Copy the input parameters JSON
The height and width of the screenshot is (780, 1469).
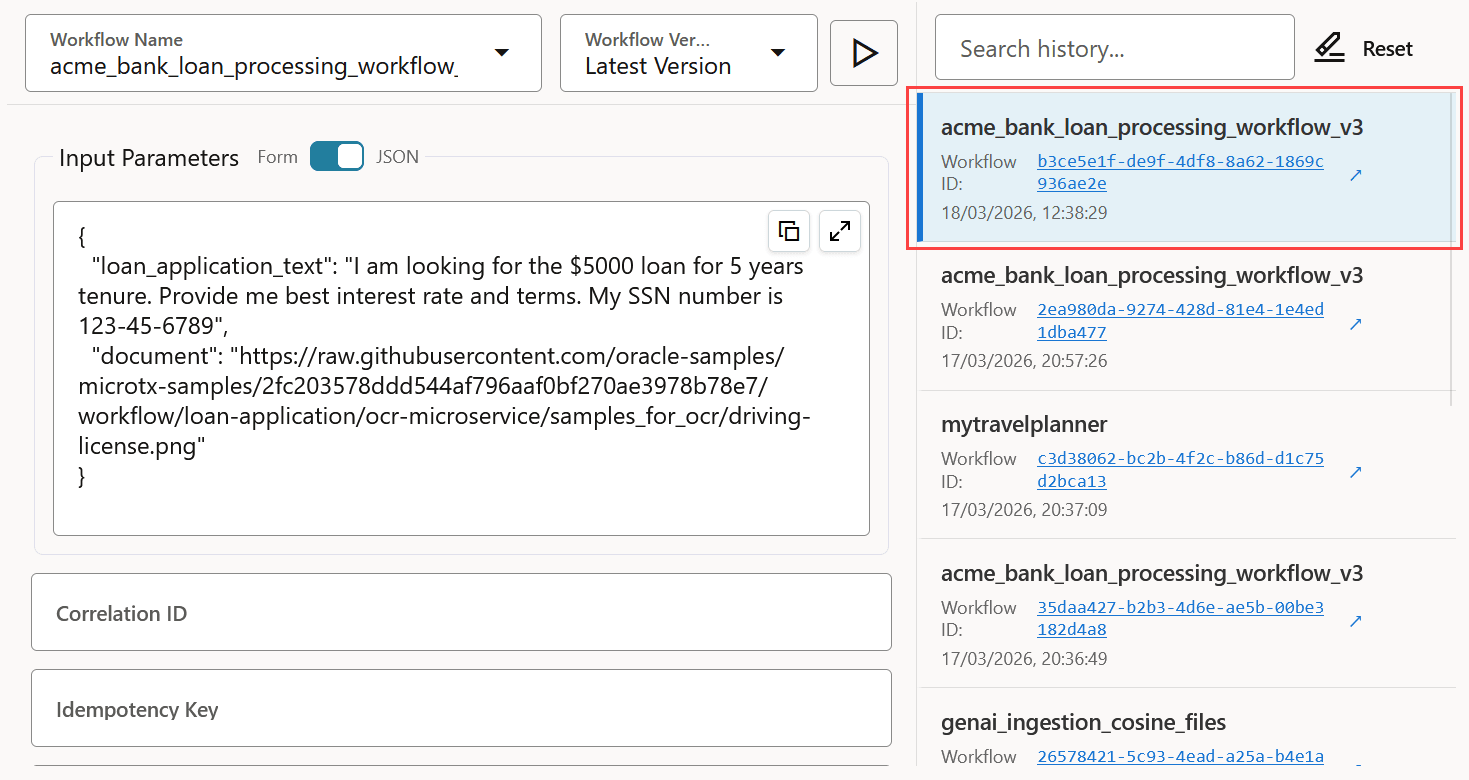pyautogui.click(x=789, y=231)
